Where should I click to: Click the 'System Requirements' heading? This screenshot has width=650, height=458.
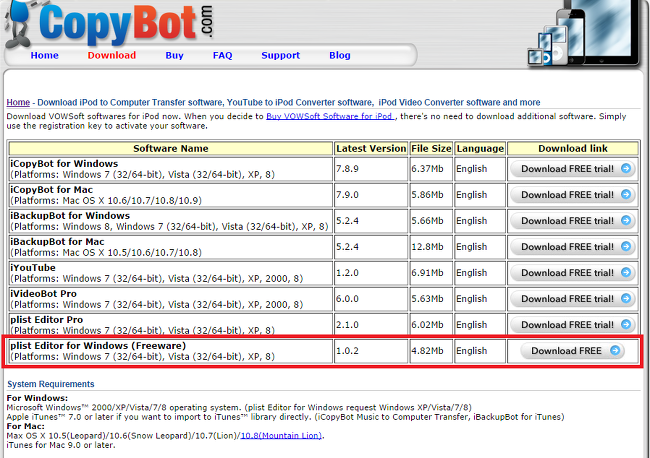tap(51, 384)
